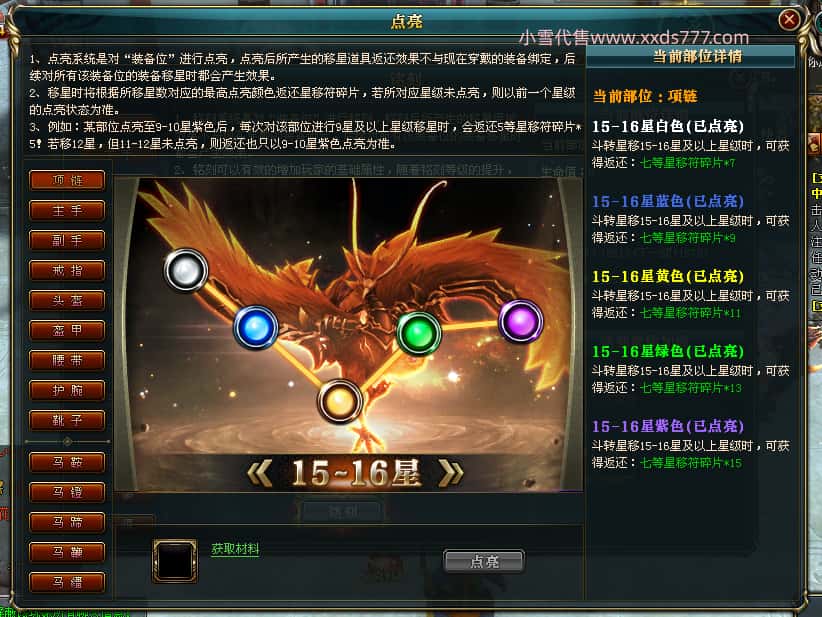This screenshot has width=822, height=617.
Task: Close the 点亮 window
Action: pyautogui.click(x=789, y=20)
